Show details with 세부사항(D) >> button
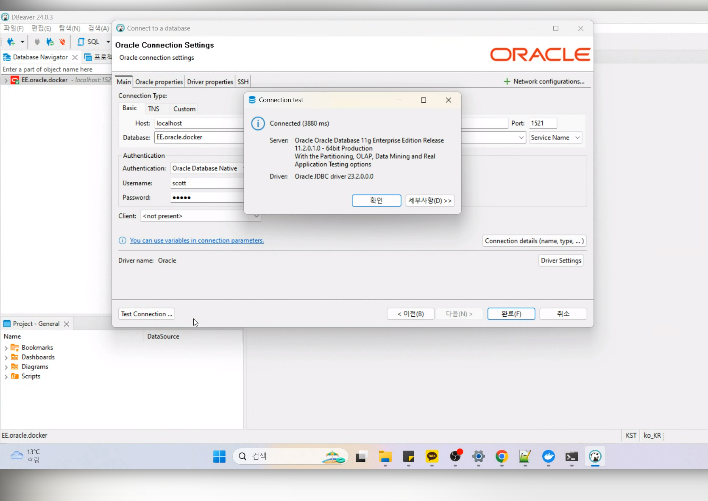The image size is (708, 501). point(430,200)
